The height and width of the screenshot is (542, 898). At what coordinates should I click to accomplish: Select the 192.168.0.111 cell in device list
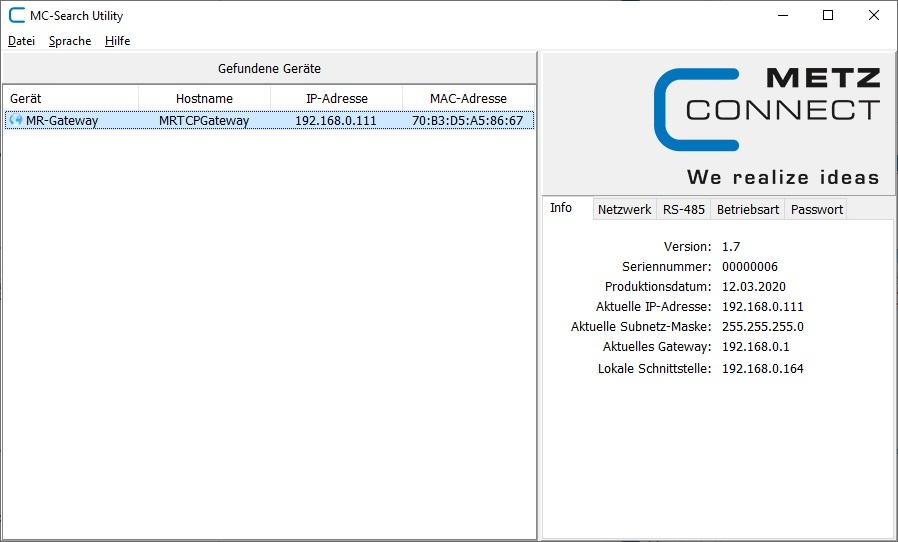pos(336,121)
